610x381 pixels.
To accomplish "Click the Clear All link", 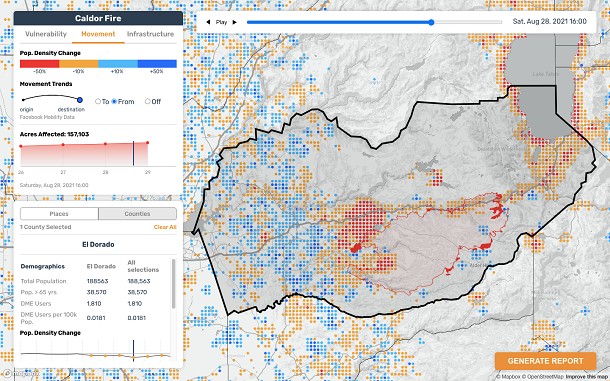I will point(165,227).
